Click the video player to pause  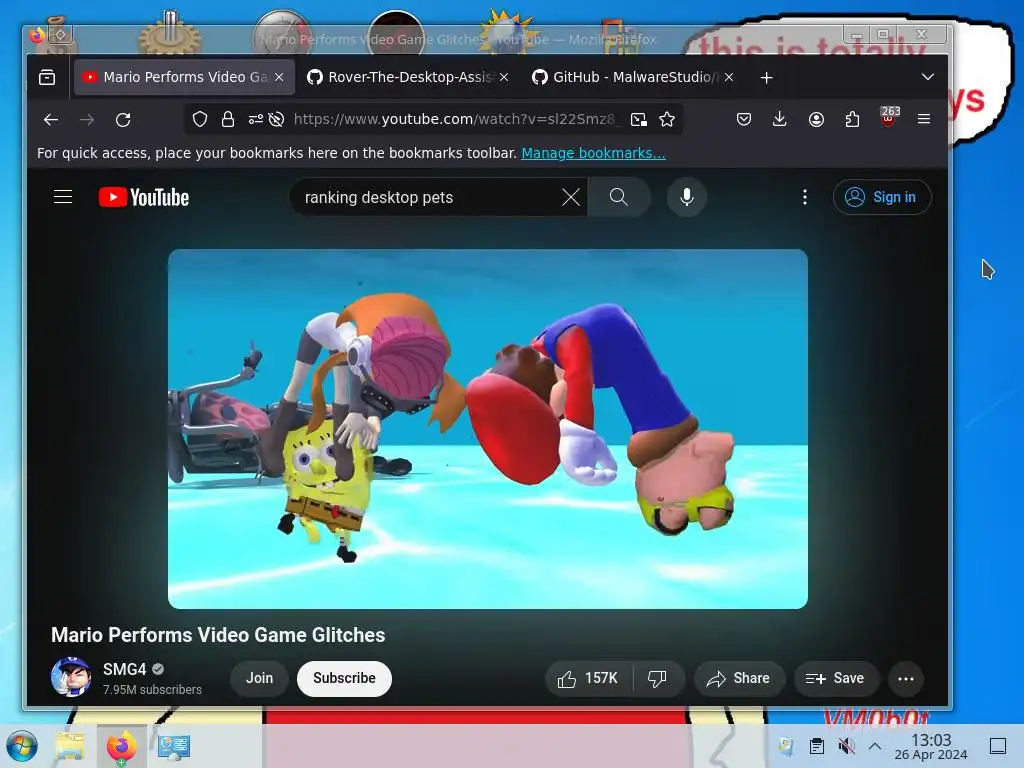[488, 429]
